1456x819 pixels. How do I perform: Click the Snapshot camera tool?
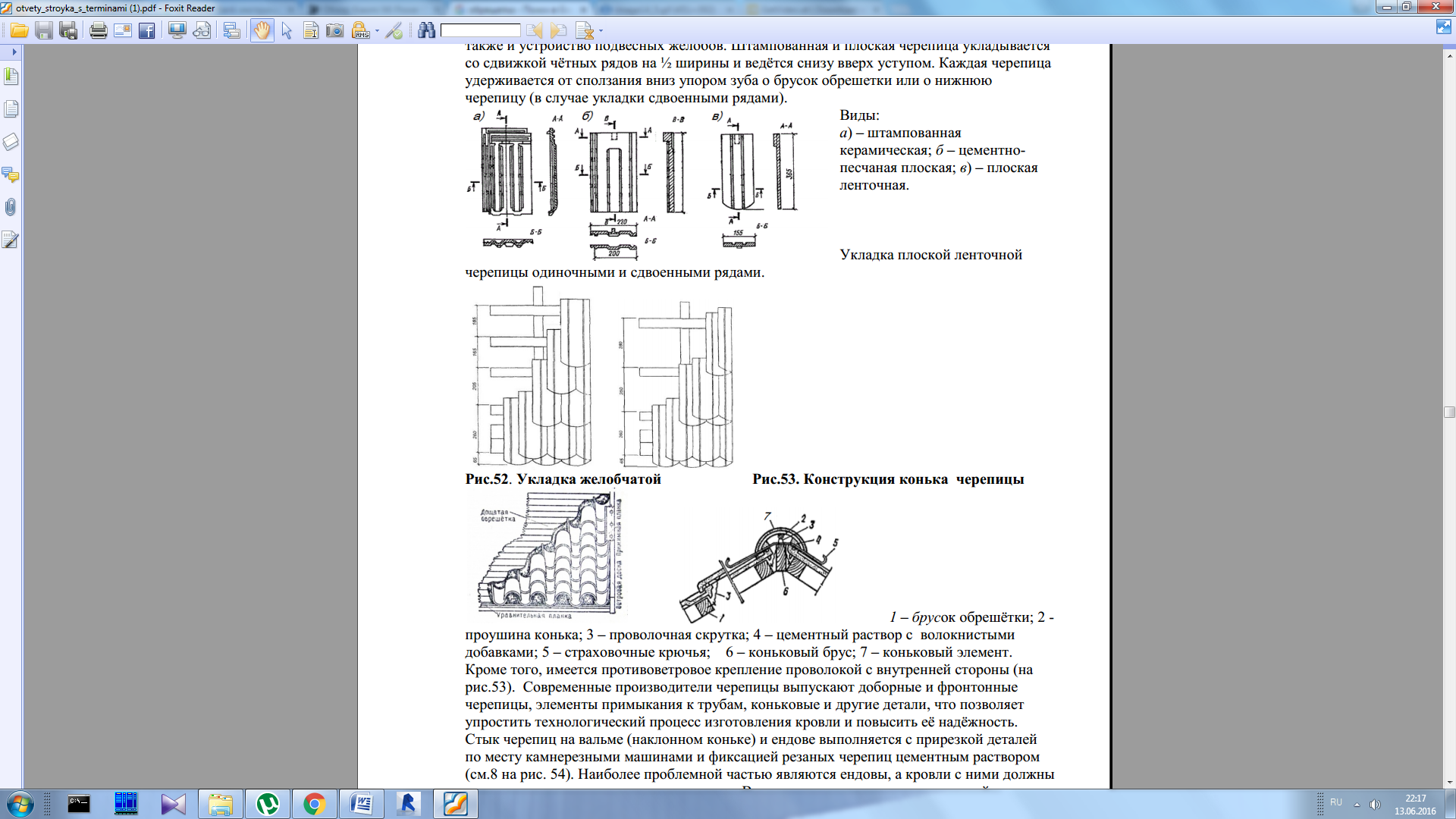(334, 30)
